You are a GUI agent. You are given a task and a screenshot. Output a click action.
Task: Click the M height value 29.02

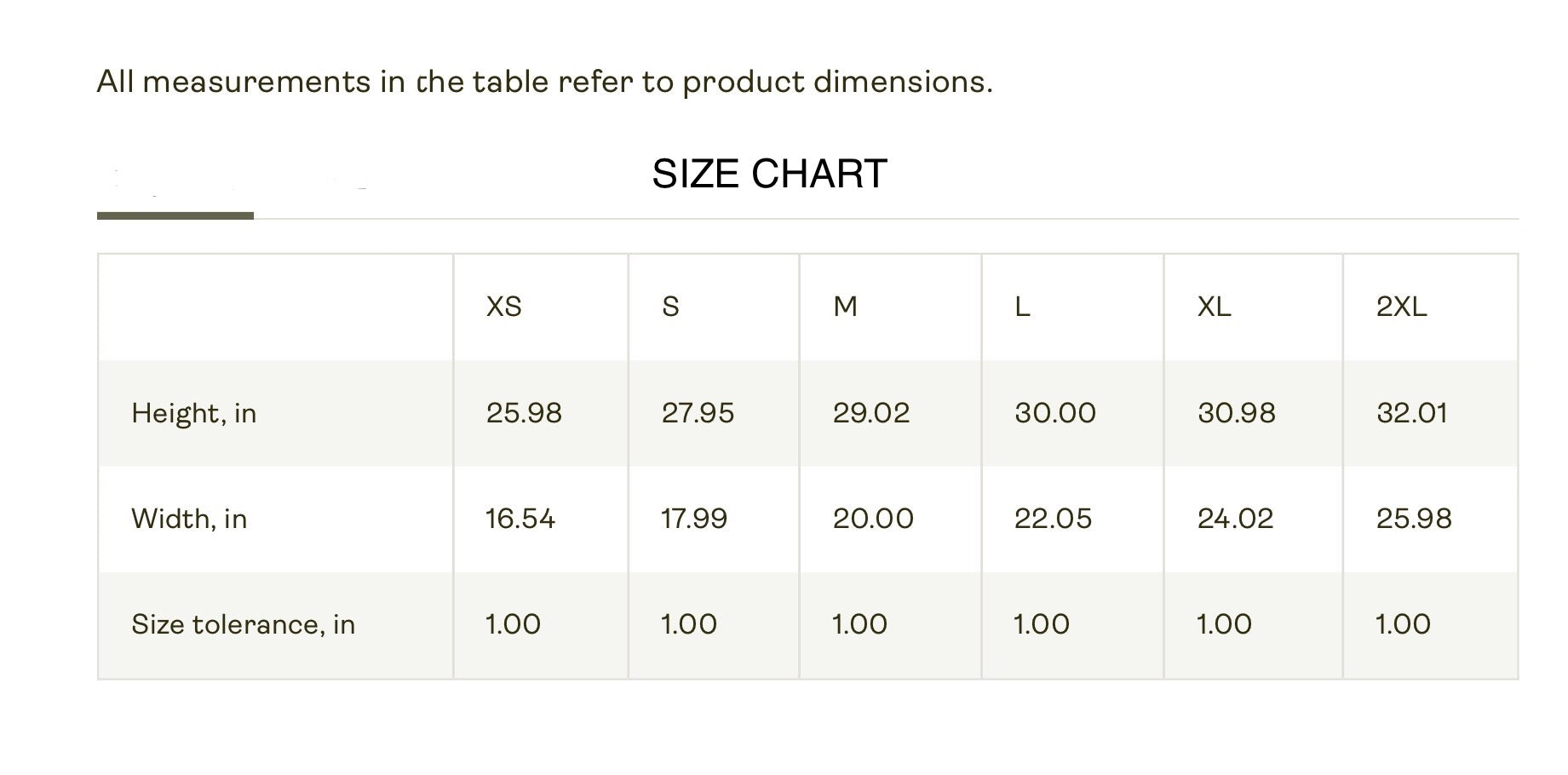(x=871, y=413)
